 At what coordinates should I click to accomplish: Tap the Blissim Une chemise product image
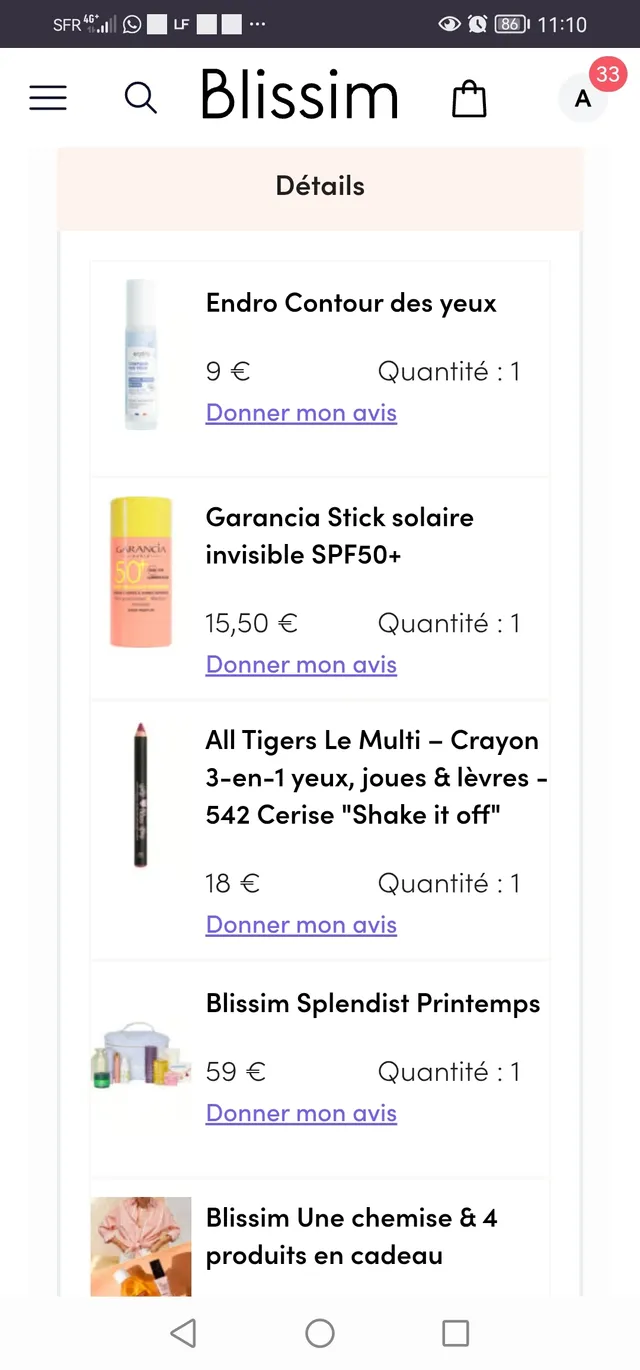(140, 1245)
